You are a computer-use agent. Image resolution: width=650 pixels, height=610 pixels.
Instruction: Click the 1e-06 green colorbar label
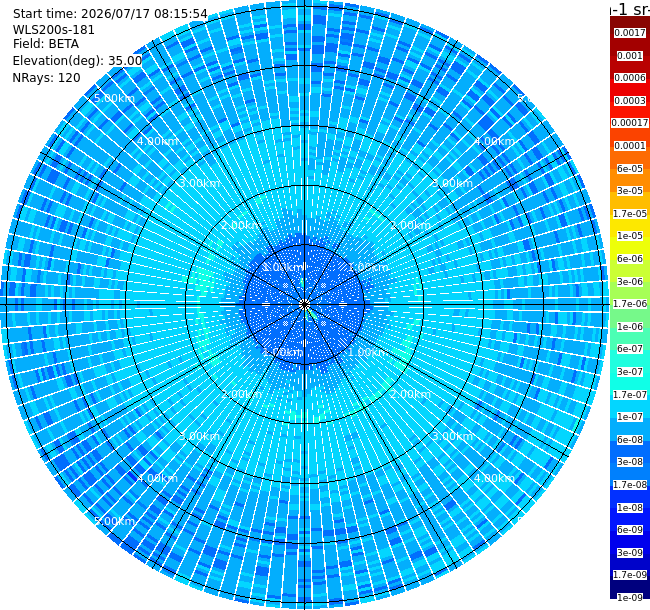point(630,327)
